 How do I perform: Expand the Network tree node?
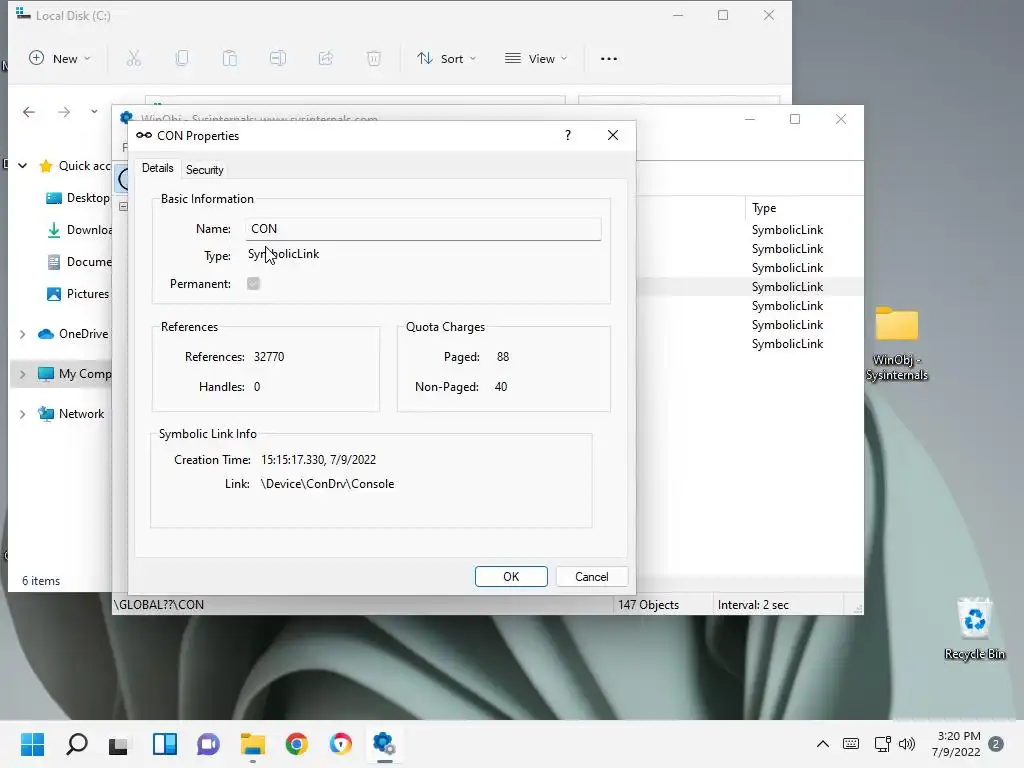(x=22, y=414)
